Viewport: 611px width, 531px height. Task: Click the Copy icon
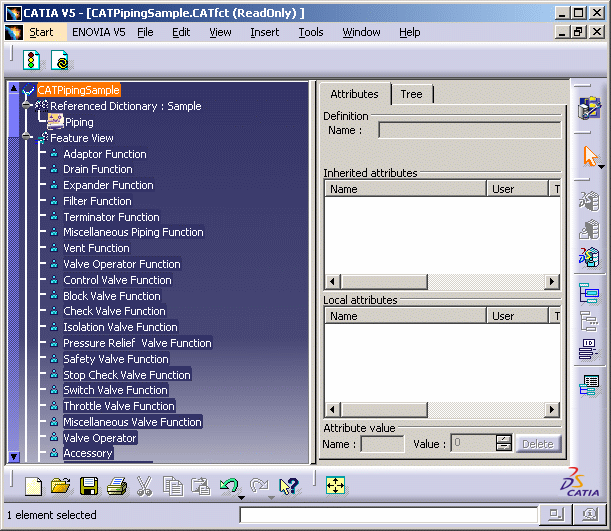[x=173, y=486]
